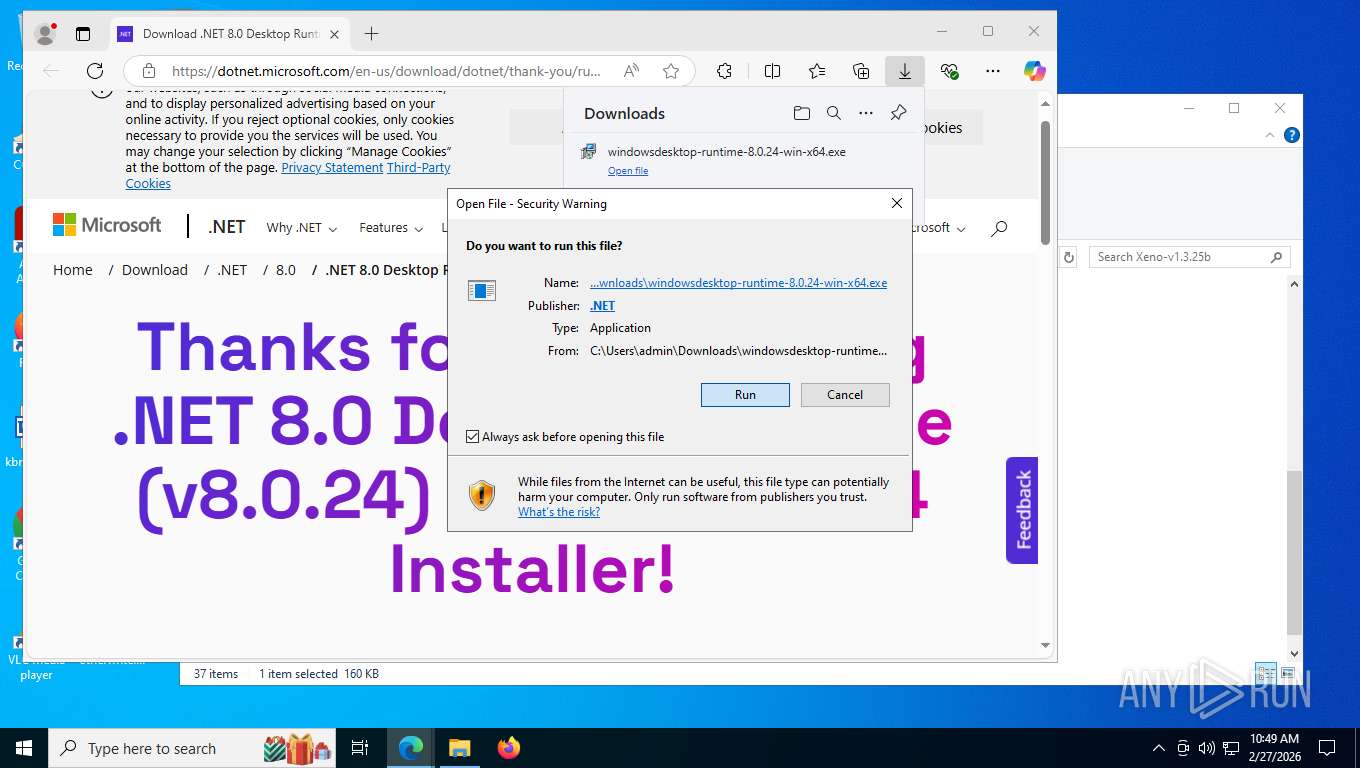Pin the Downloads panel
The image size is (1360, 768).
coord(898,113)
